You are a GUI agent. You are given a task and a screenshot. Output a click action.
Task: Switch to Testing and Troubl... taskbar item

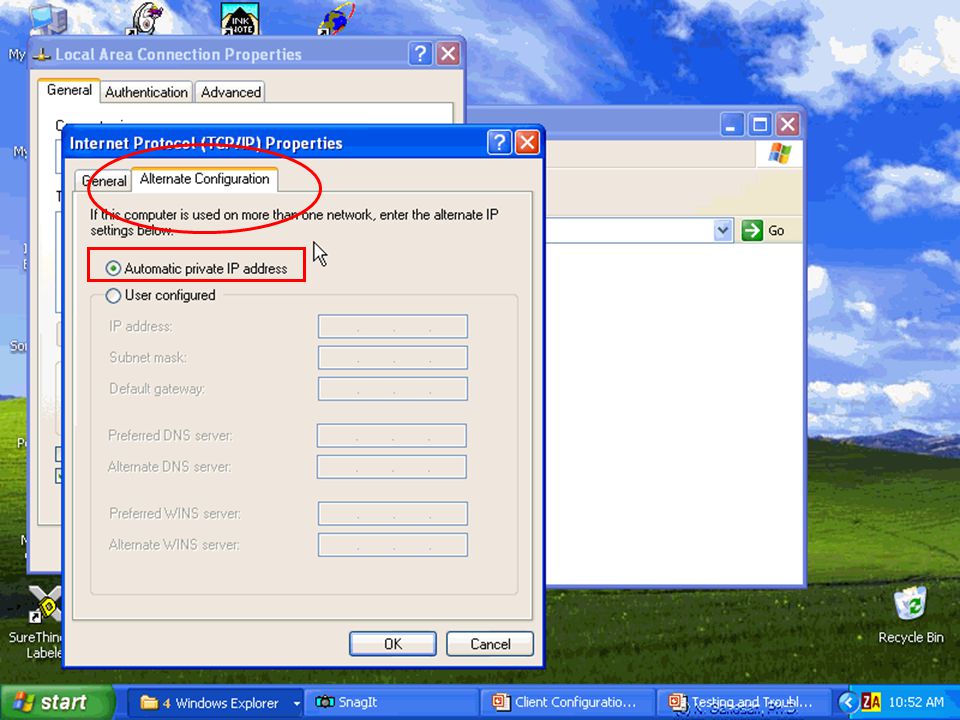pos(743,703)
